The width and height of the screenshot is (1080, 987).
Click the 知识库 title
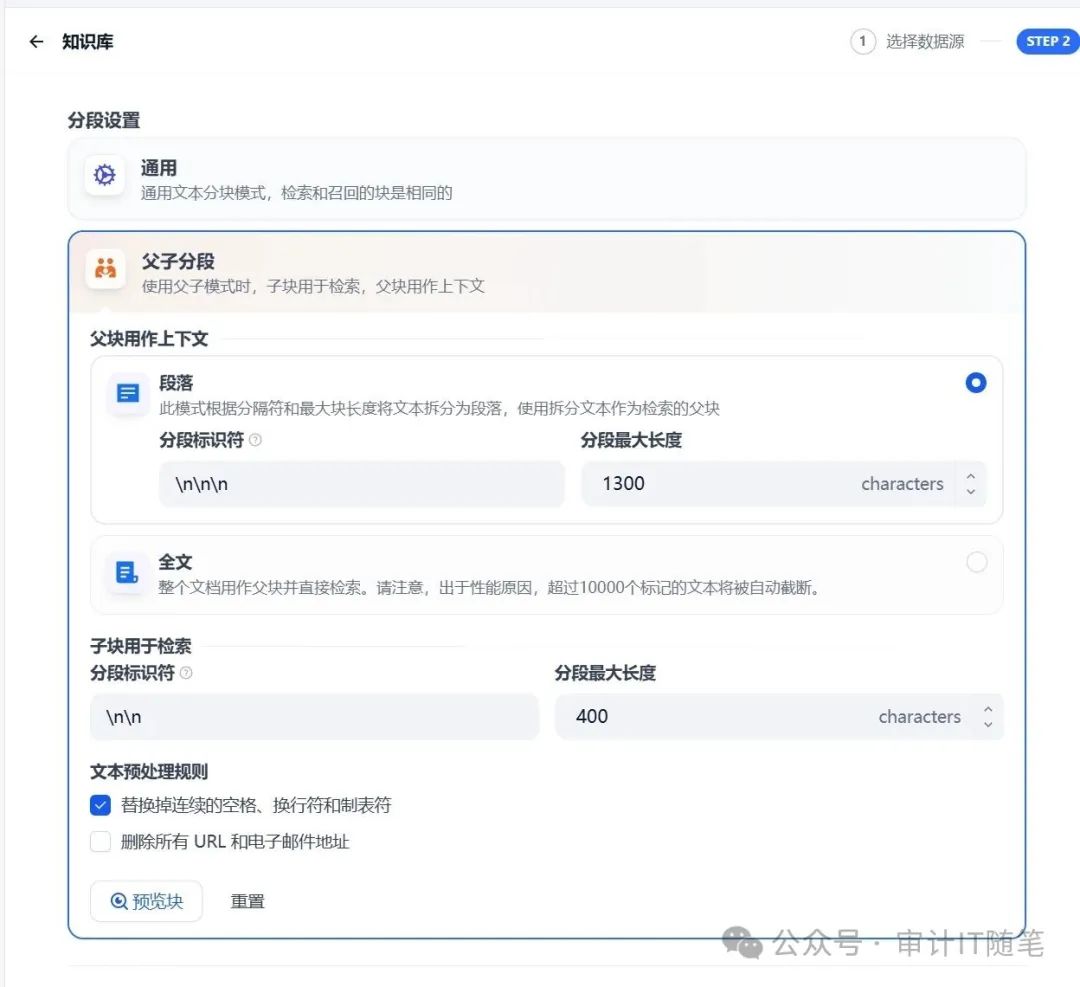tap(87, 42)
